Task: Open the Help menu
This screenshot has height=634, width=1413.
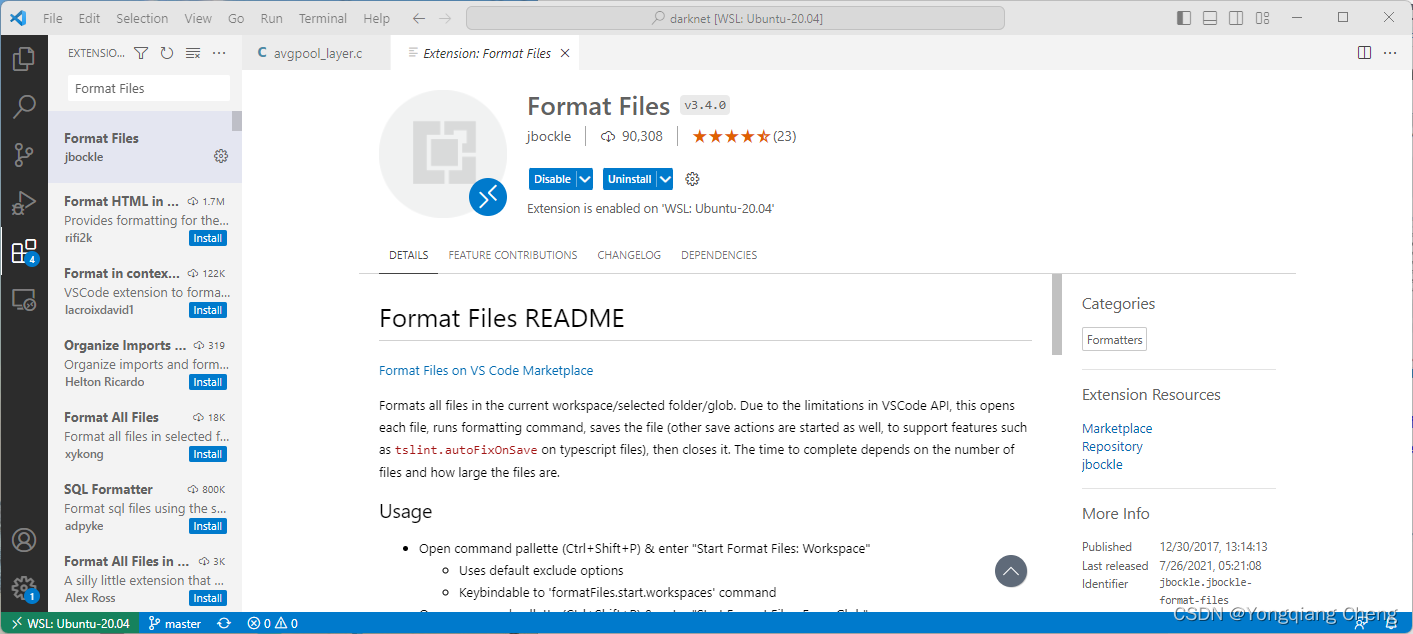Action: pos(377,18)
